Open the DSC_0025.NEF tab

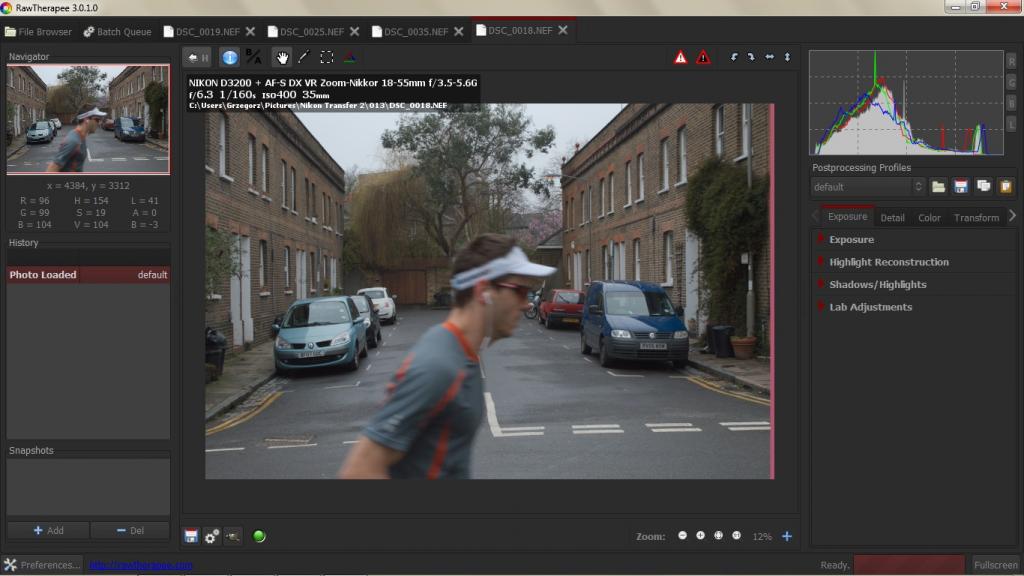coord(315,31)
